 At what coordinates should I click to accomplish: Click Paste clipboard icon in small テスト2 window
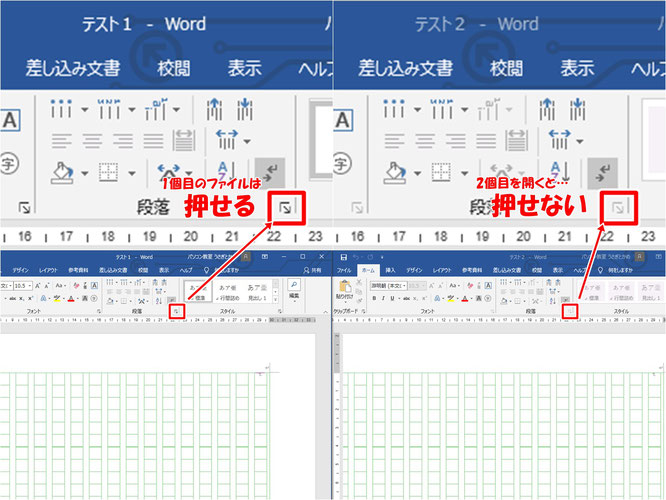tap(345, 286)
